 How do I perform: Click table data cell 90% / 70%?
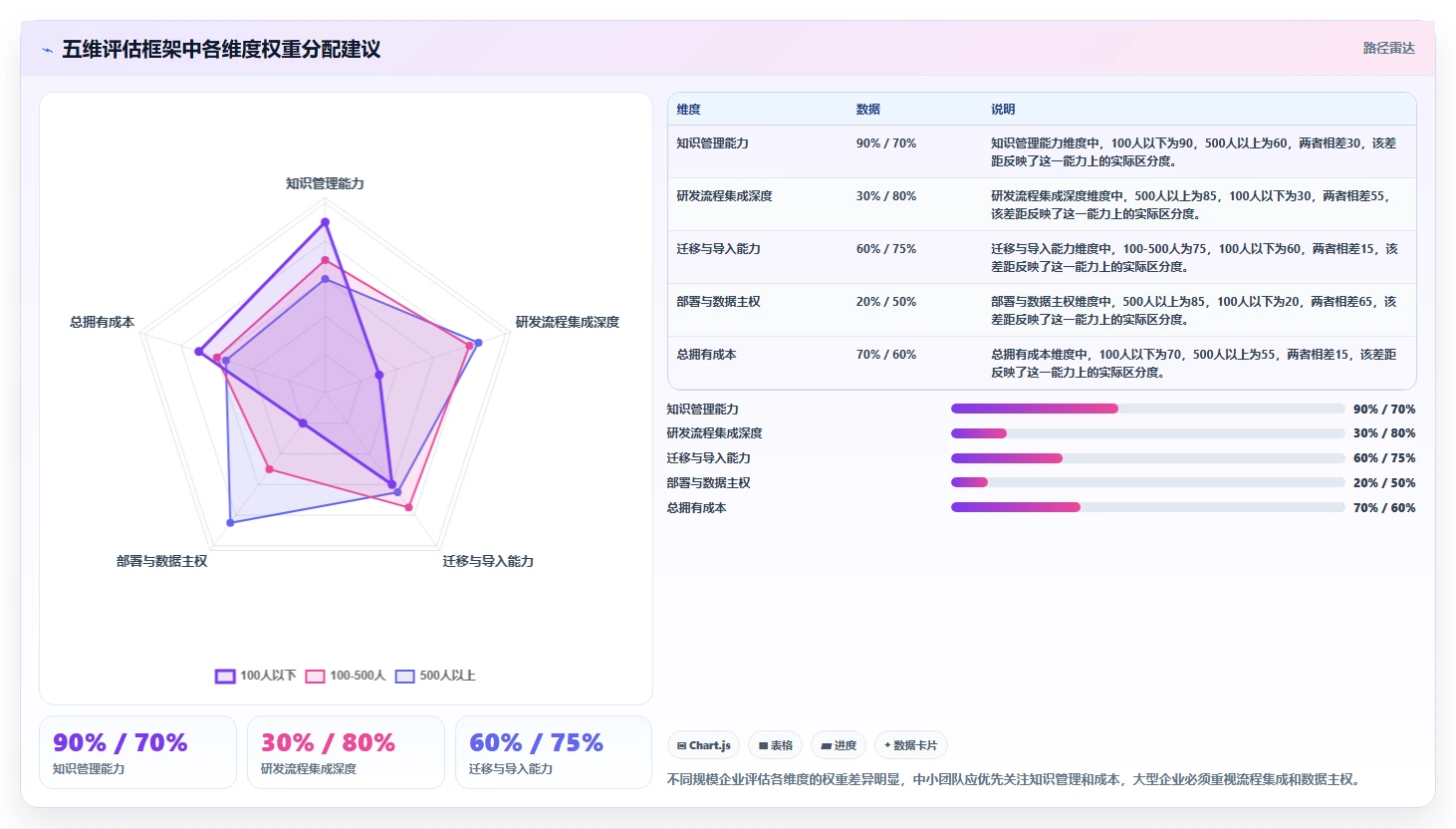[x=886, y=143]
